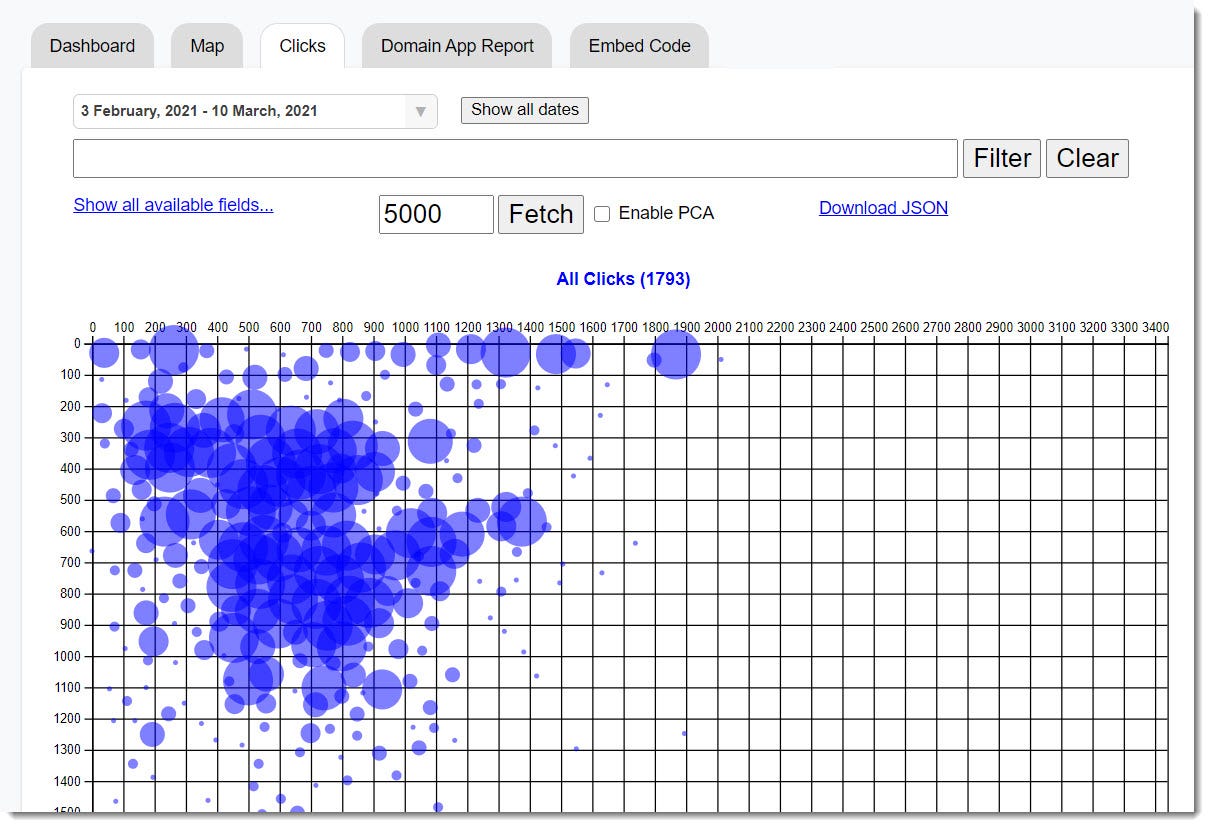Click the large bubble near x-axis 1900
The image size is (1209, 827).
pos(676,354)
